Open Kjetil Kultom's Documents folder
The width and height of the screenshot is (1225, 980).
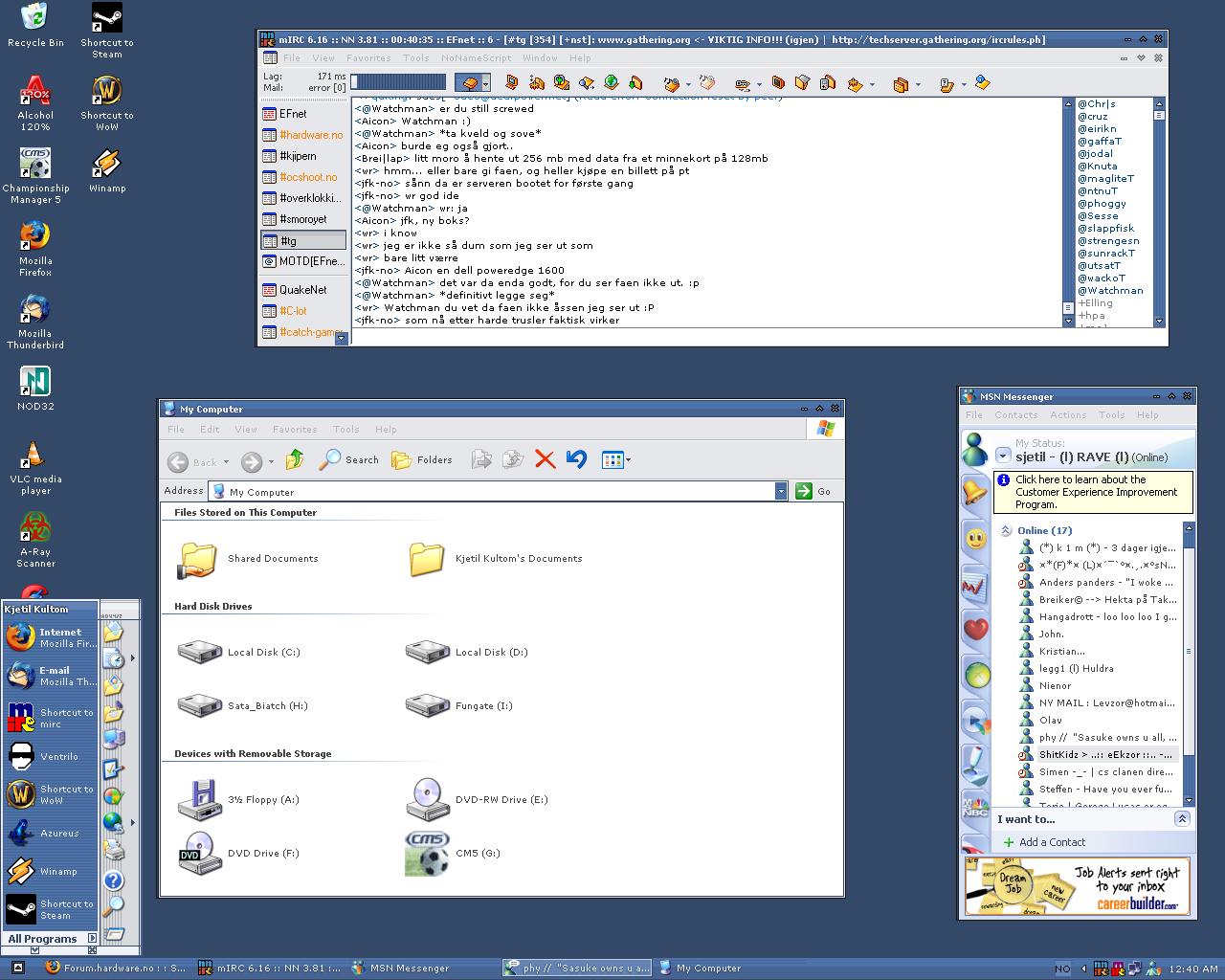coord(495,559)
